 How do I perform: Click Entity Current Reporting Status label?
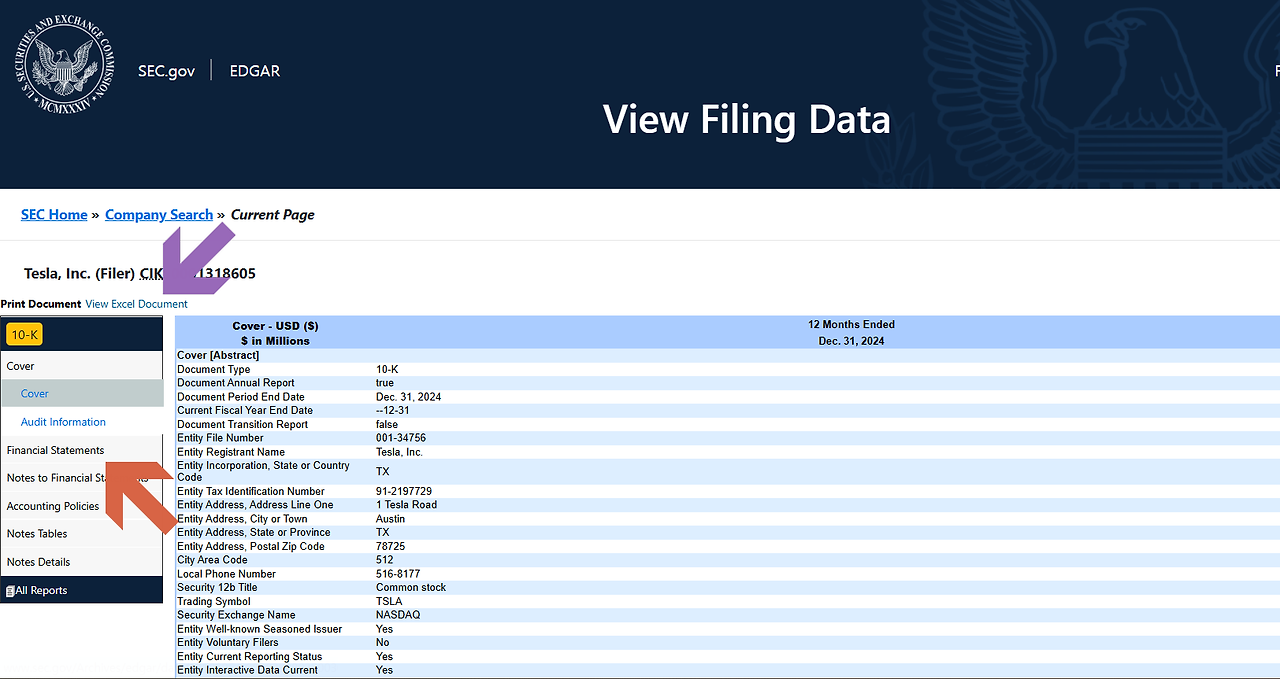click(250, 656)
